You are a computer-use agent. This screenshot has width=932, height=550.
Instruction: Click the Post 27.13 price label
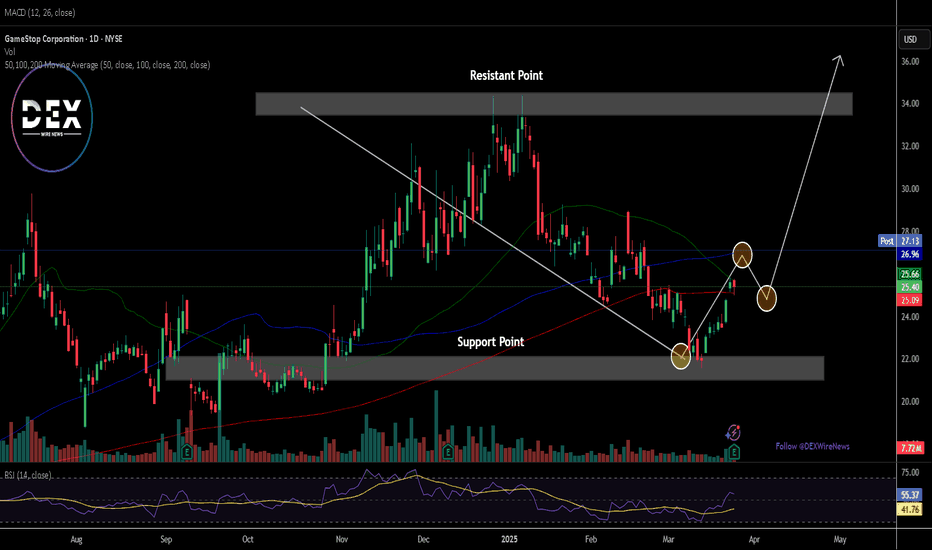click(x=900, y=241)
